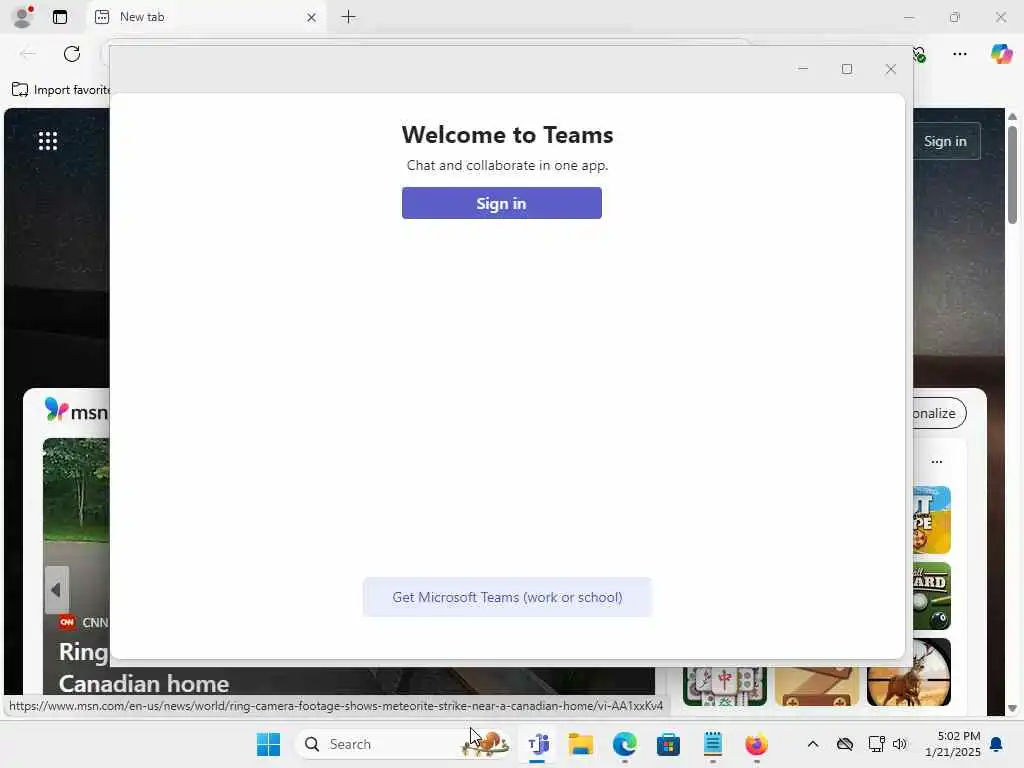1024x768 pixels.
Task: Maximize the Teams welcome window
Action: (x=847, y=69)
